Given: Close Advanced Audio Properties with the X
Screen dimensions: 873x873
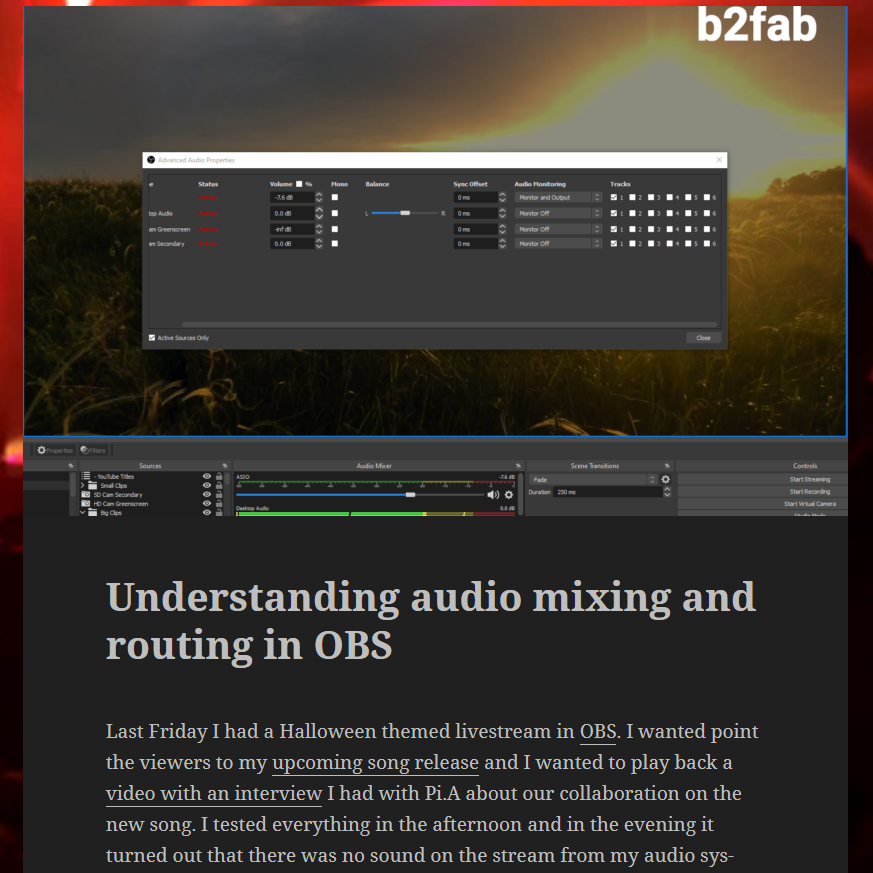Looking at the screenshot, I should (x=719, y=160).
